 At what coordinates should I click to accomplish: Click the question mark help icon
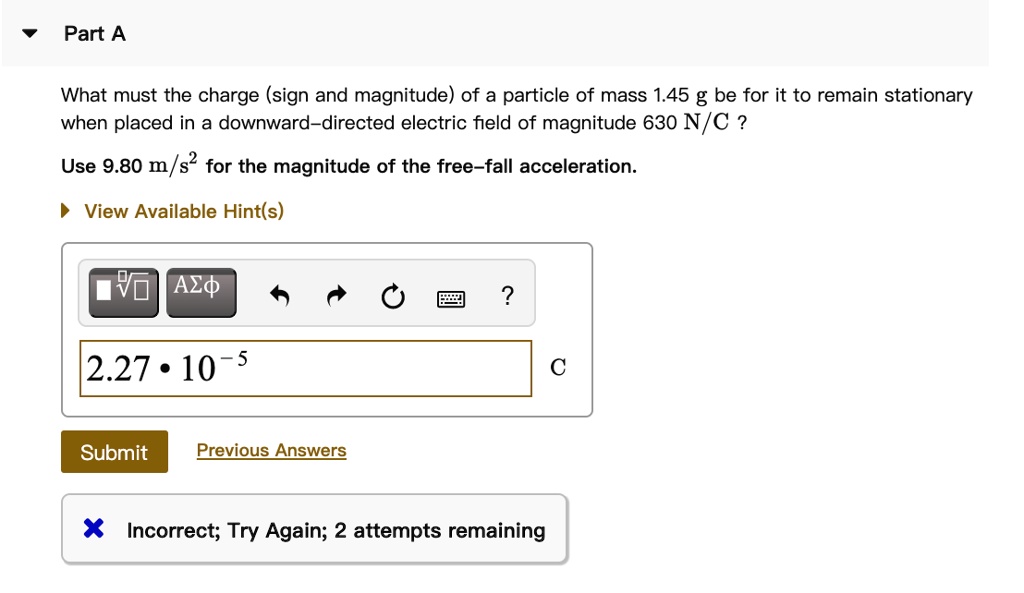click(x=506, y=294)
